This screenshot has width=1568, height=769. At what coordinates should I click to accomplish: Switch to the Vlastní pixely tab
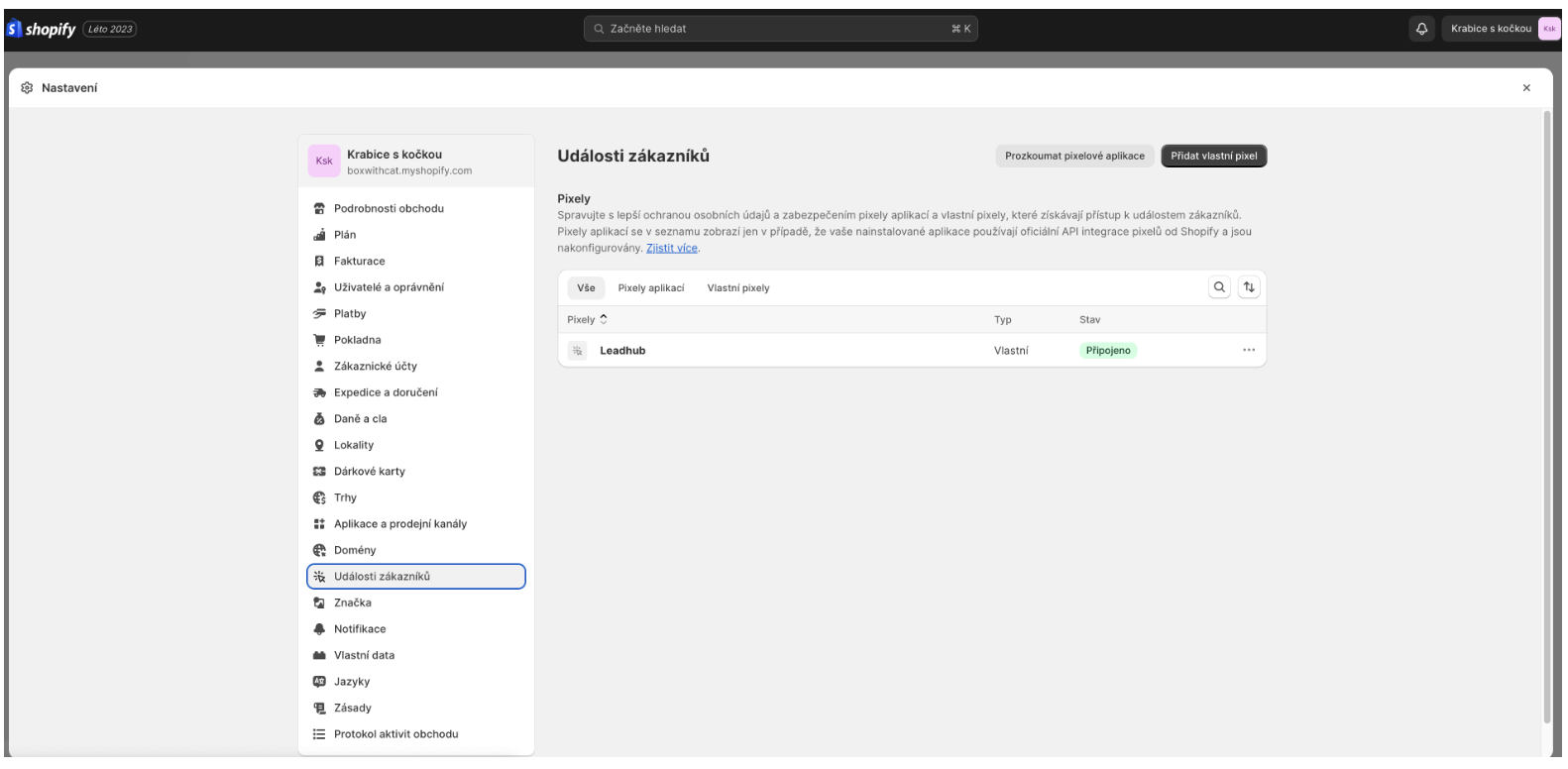(738, 287)
